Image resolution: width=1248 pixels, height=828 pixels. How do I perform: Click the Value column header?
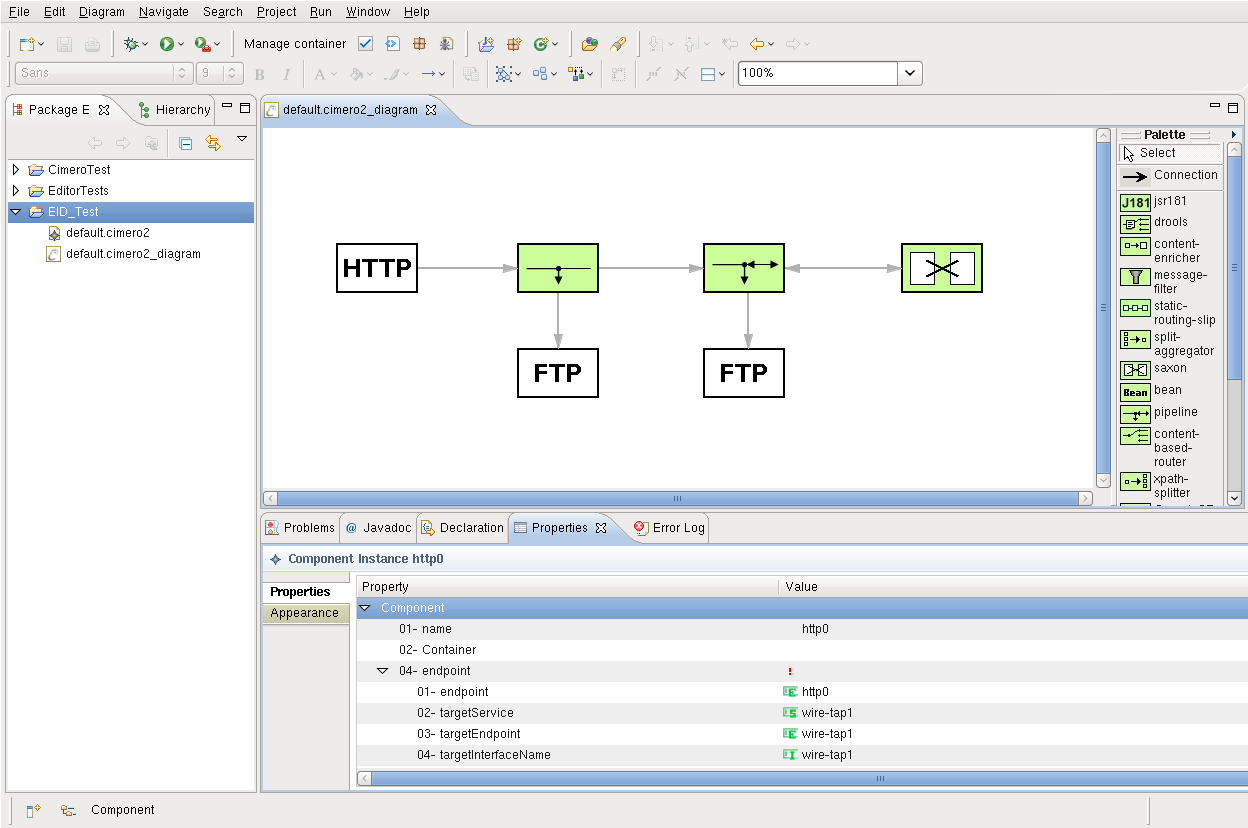click(1013, 587)
